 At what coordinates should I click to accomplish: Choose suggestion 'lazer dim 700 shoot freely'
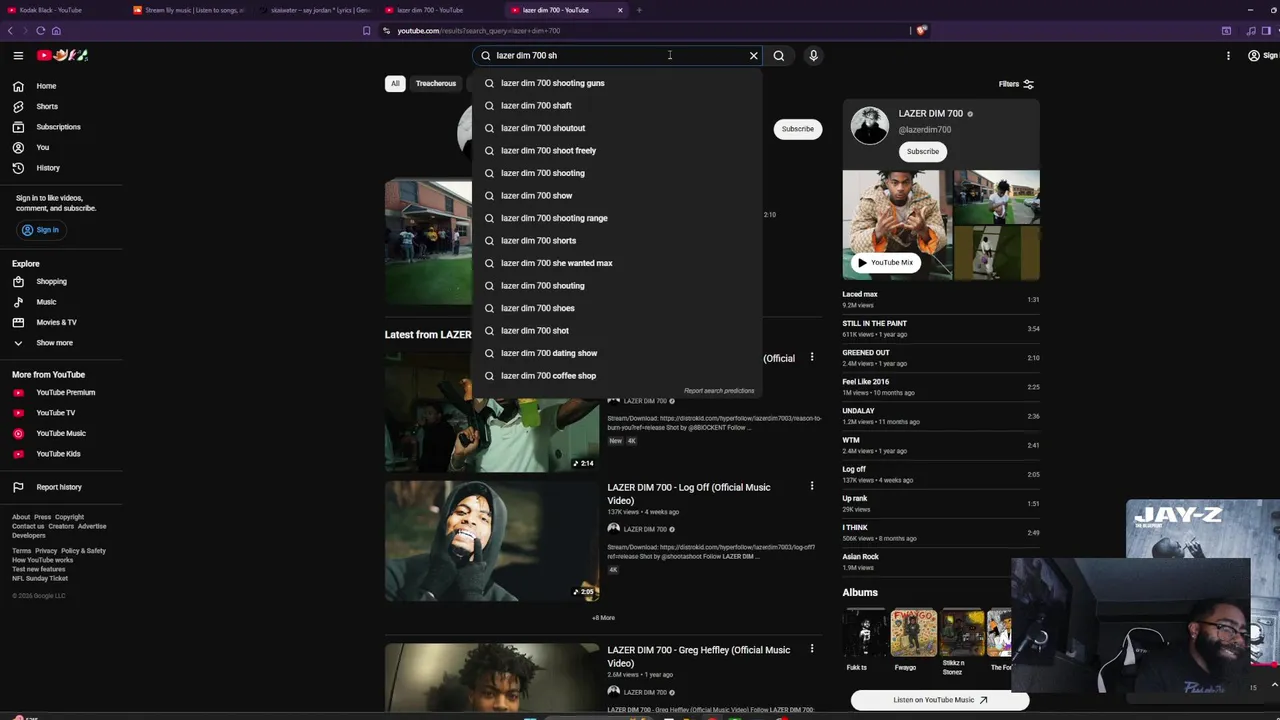pyautogui.click(x=617, y=151)
